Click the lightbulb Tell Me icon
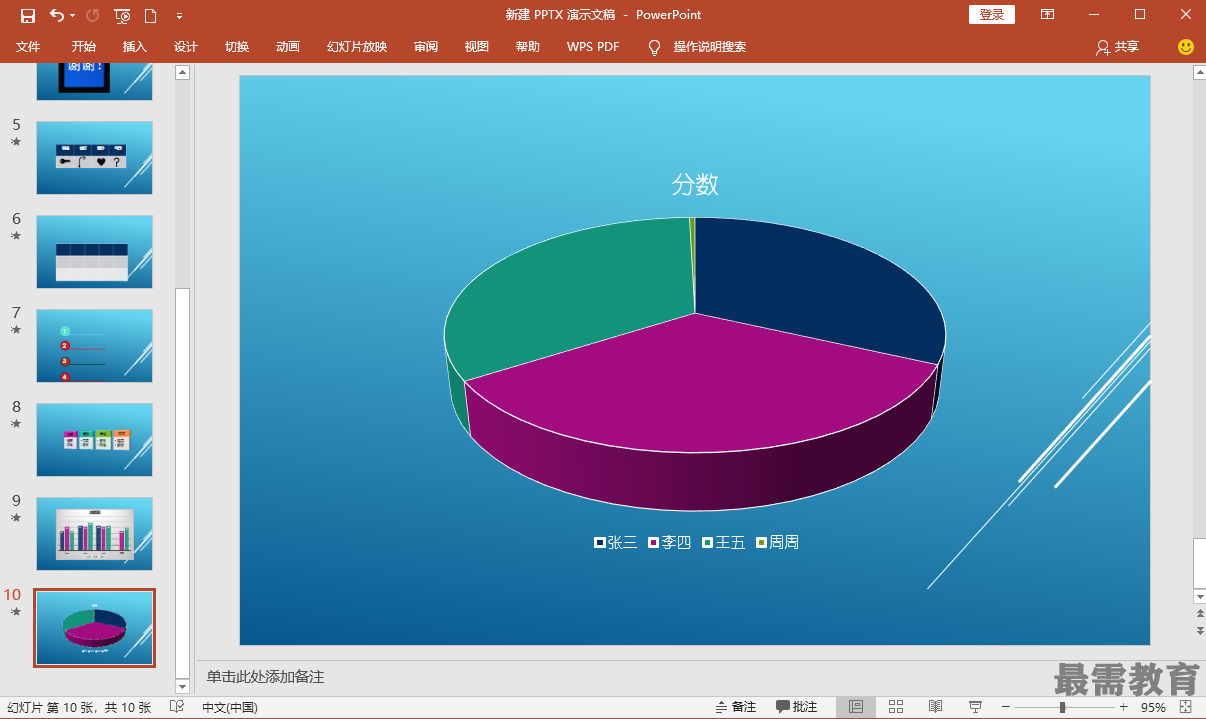 655,47
